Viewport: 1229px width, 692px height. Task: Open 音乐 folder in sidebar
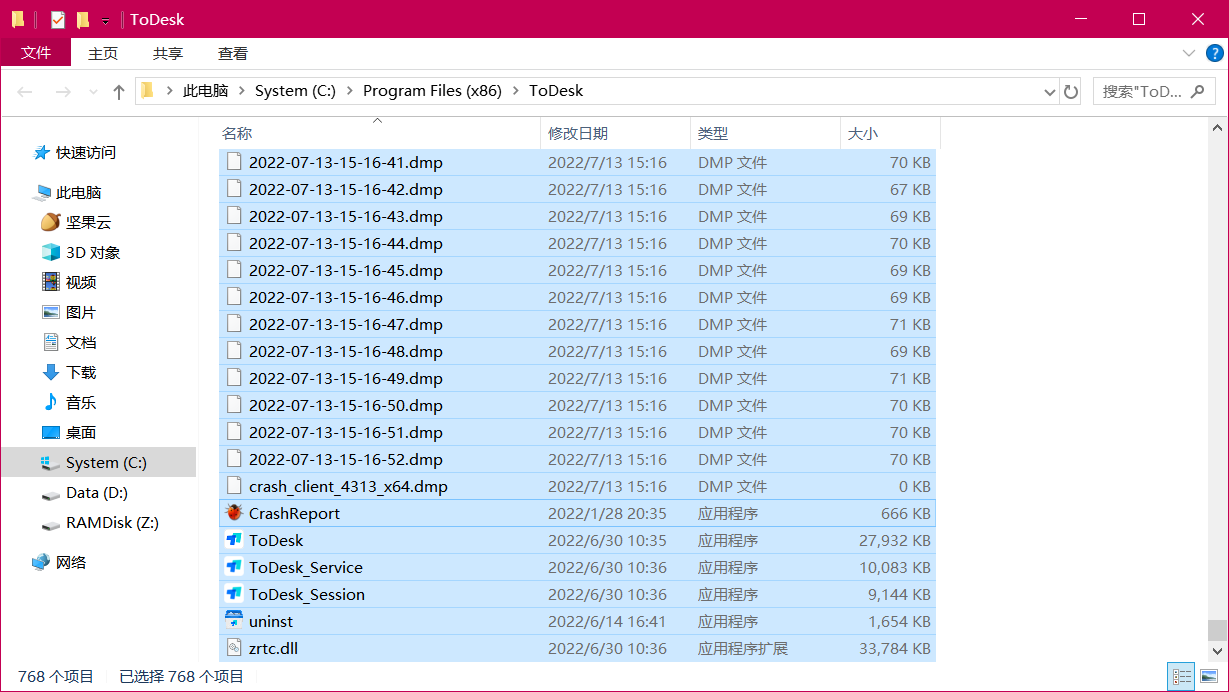coord(69,402)
